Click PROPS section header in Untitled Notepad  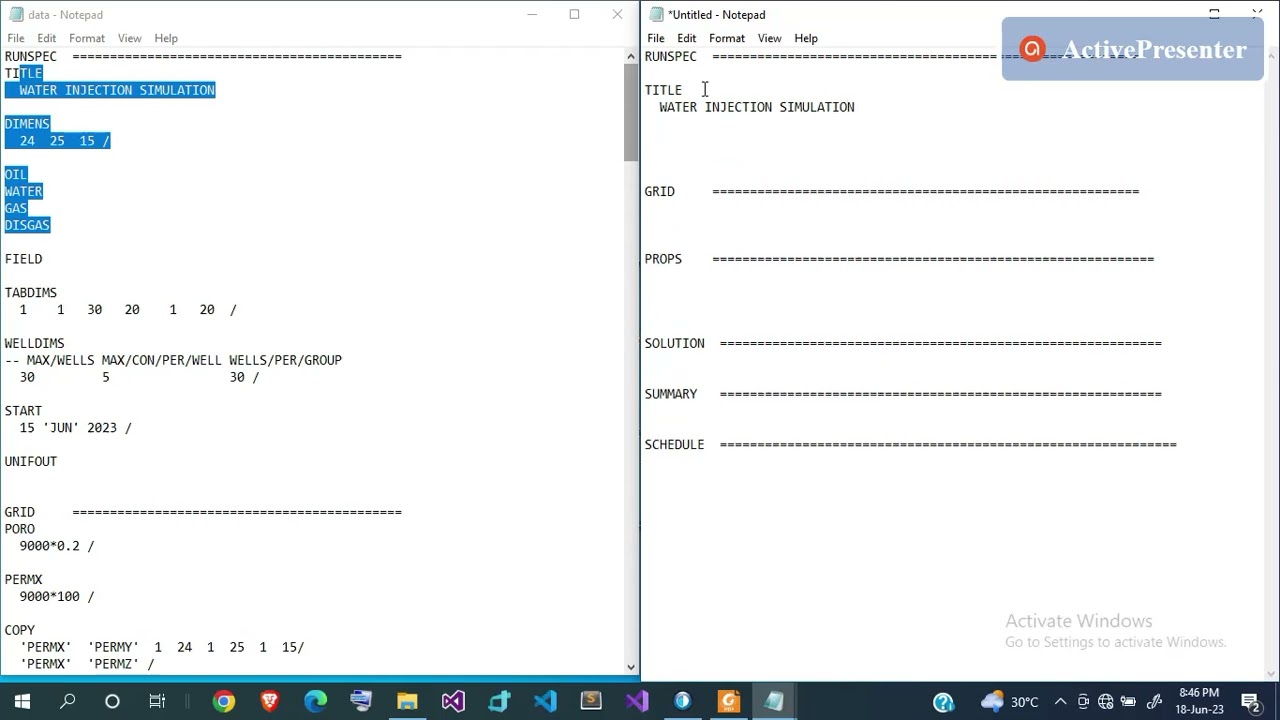(663, 259)
